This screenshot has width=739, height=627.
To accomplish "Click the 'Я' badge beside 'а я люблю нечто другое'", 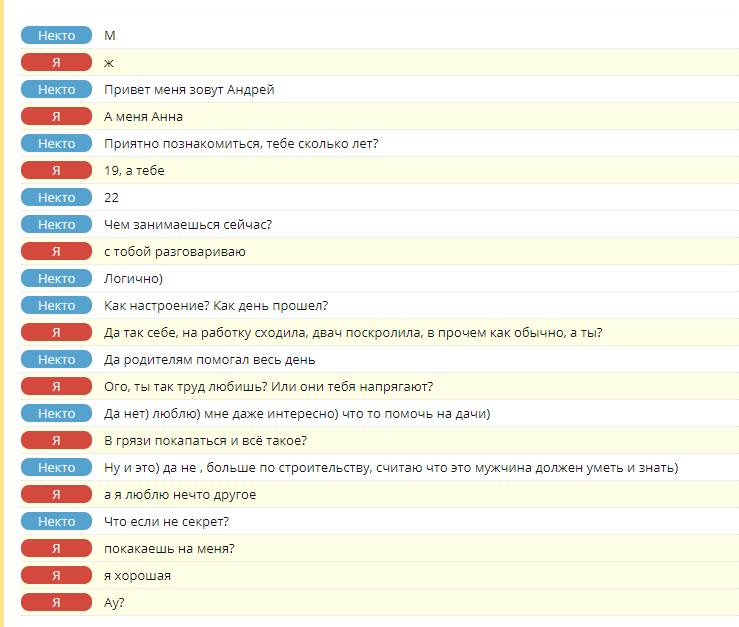I will (57, 495).
